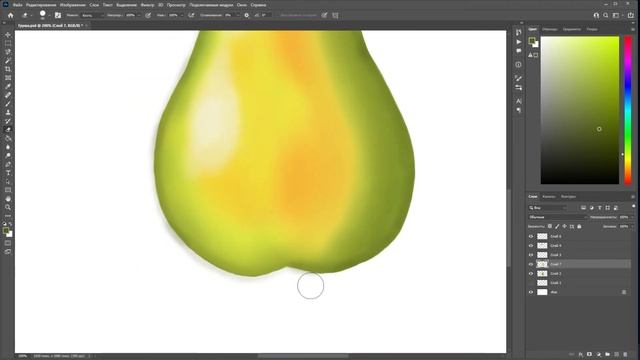640x360 pixels.
Task: Click foreground color swatch in Color panel
Action: [531, 40]
